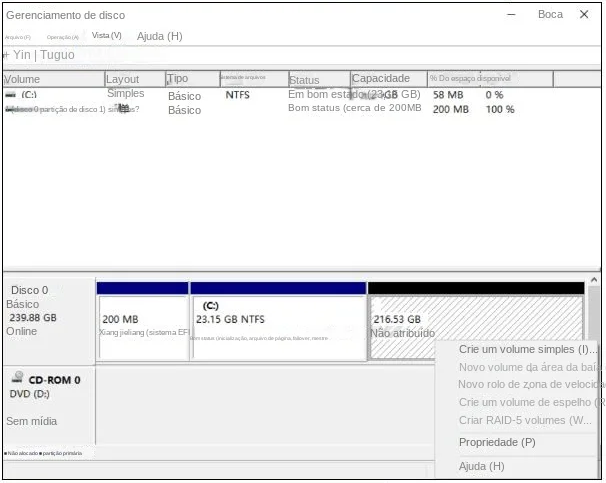
Task: Select the (C:) drive icon in volume list
Action: 11,95
